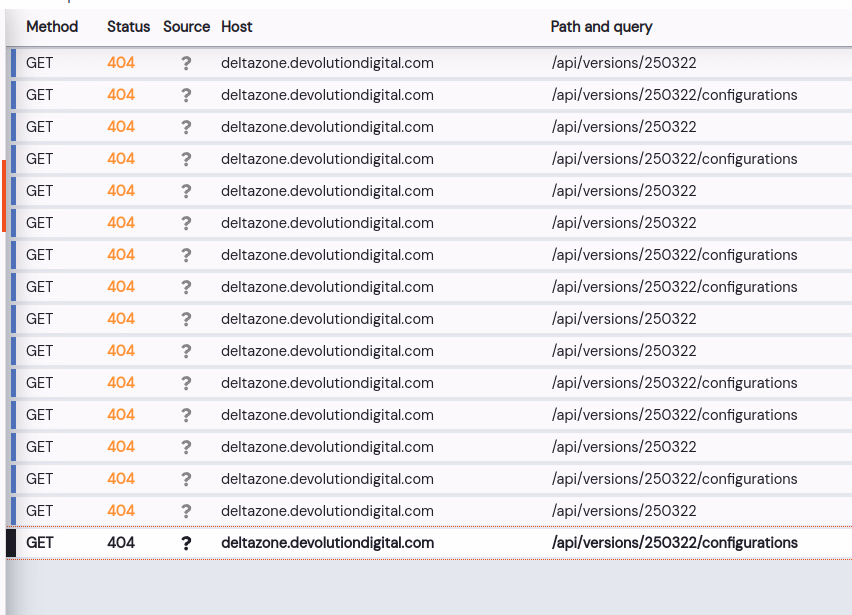The width and height of the screenshot is (852, 615).
Task: Click the empty area below the request list
Action: click(430, 588)
